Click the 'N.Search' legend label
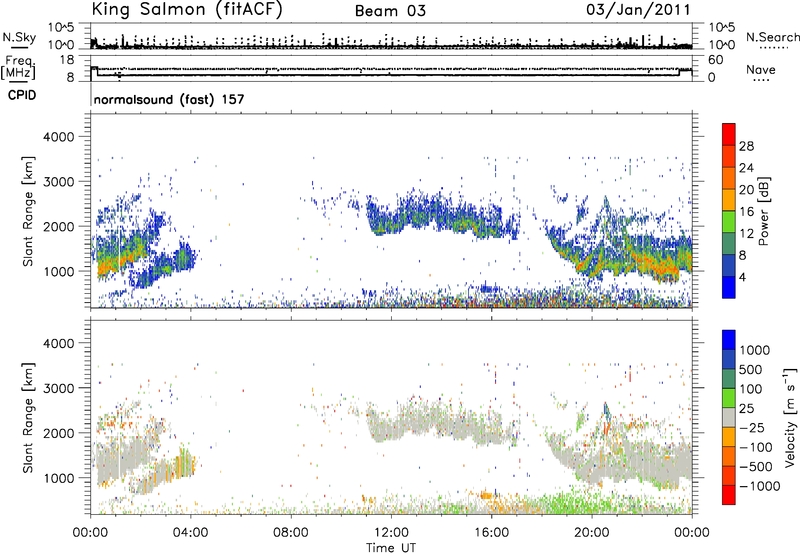The image size is (800, 554). pyautogui.click(x=772, y=37)
